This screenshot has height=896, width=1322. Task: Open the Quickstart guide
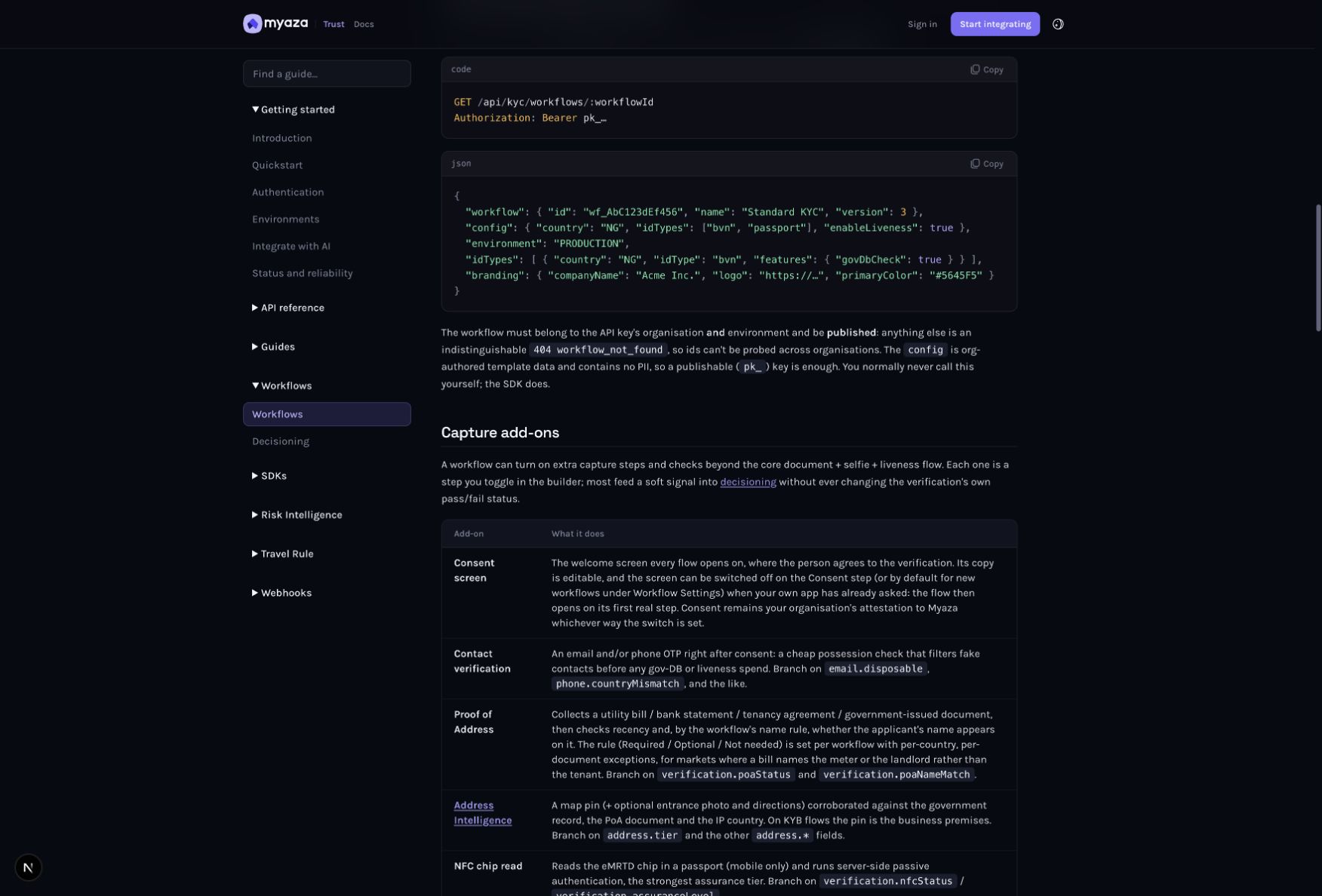pos(278,165)
